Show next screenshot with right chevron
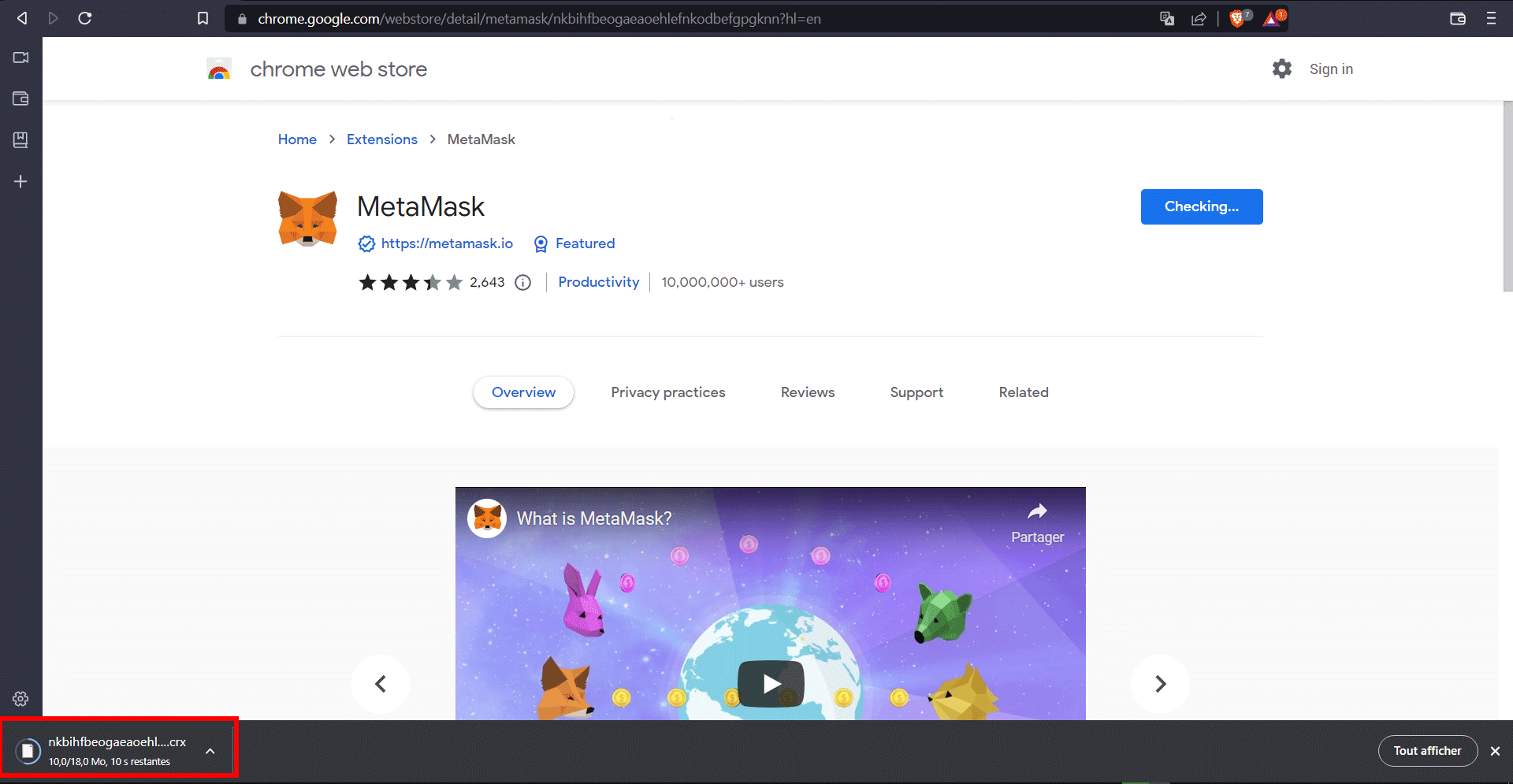1513x784 pixels. [1160, 684]
